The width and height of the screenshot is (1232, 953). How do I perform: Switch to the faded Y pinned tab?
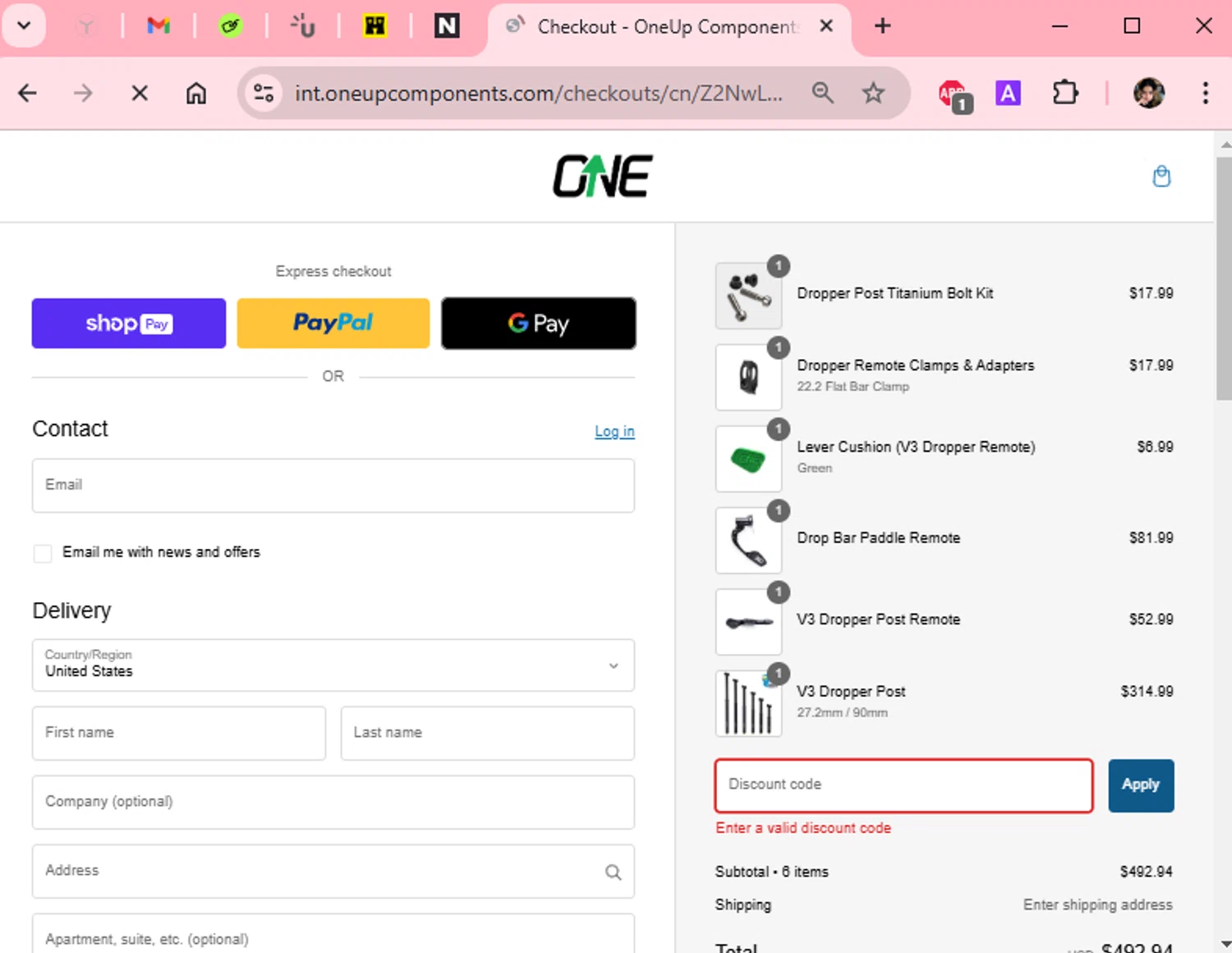[x=85, y=26]
